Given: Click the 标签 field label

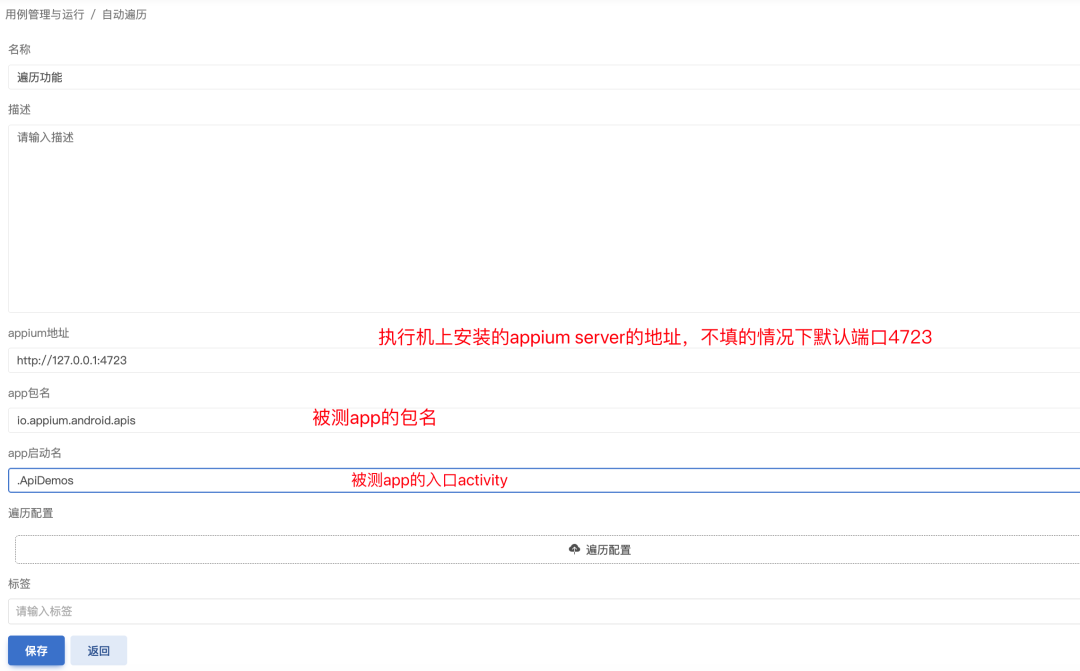Looking at the screenshot, I should [19, 584].
